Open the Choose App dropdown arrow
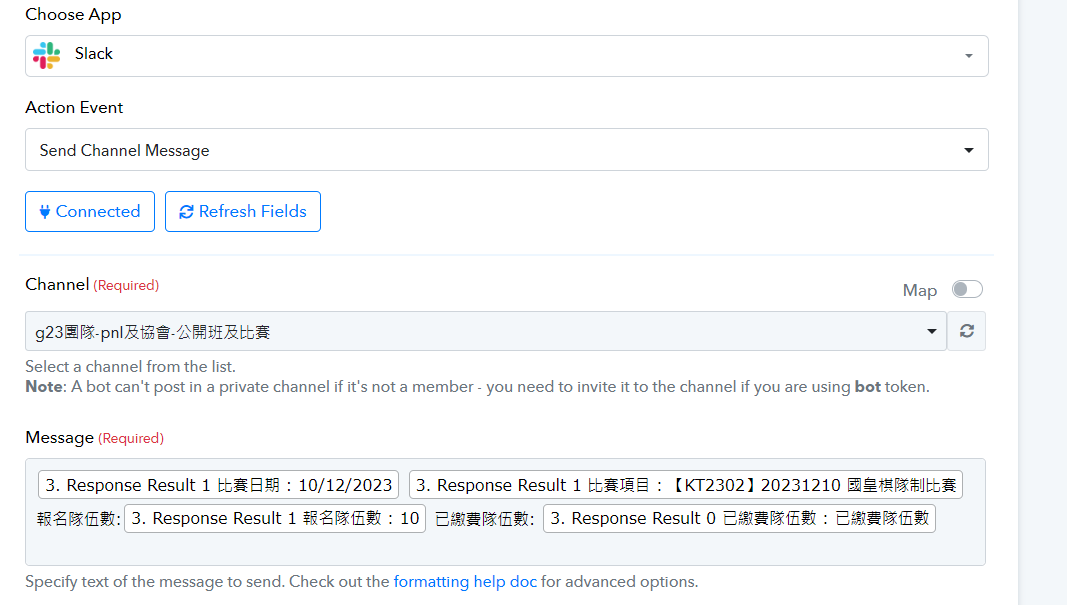The height and width of the screenshot is (605, 1067). click(968, 56)
